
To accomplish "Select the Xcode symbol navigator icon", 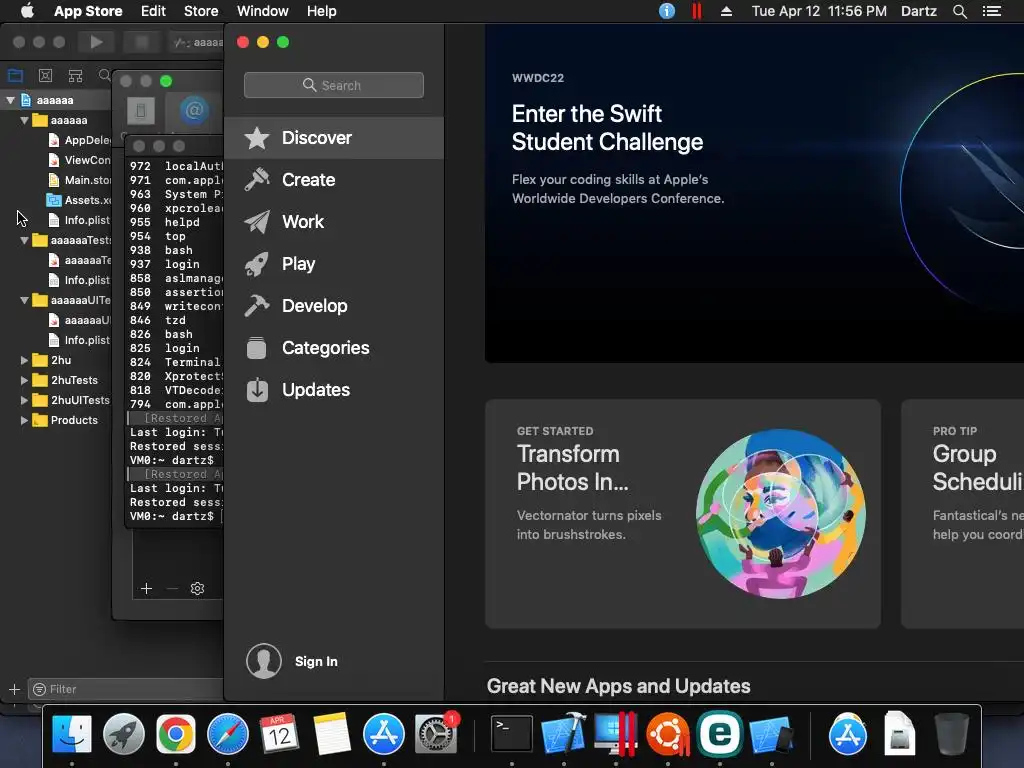I will 76,75.
